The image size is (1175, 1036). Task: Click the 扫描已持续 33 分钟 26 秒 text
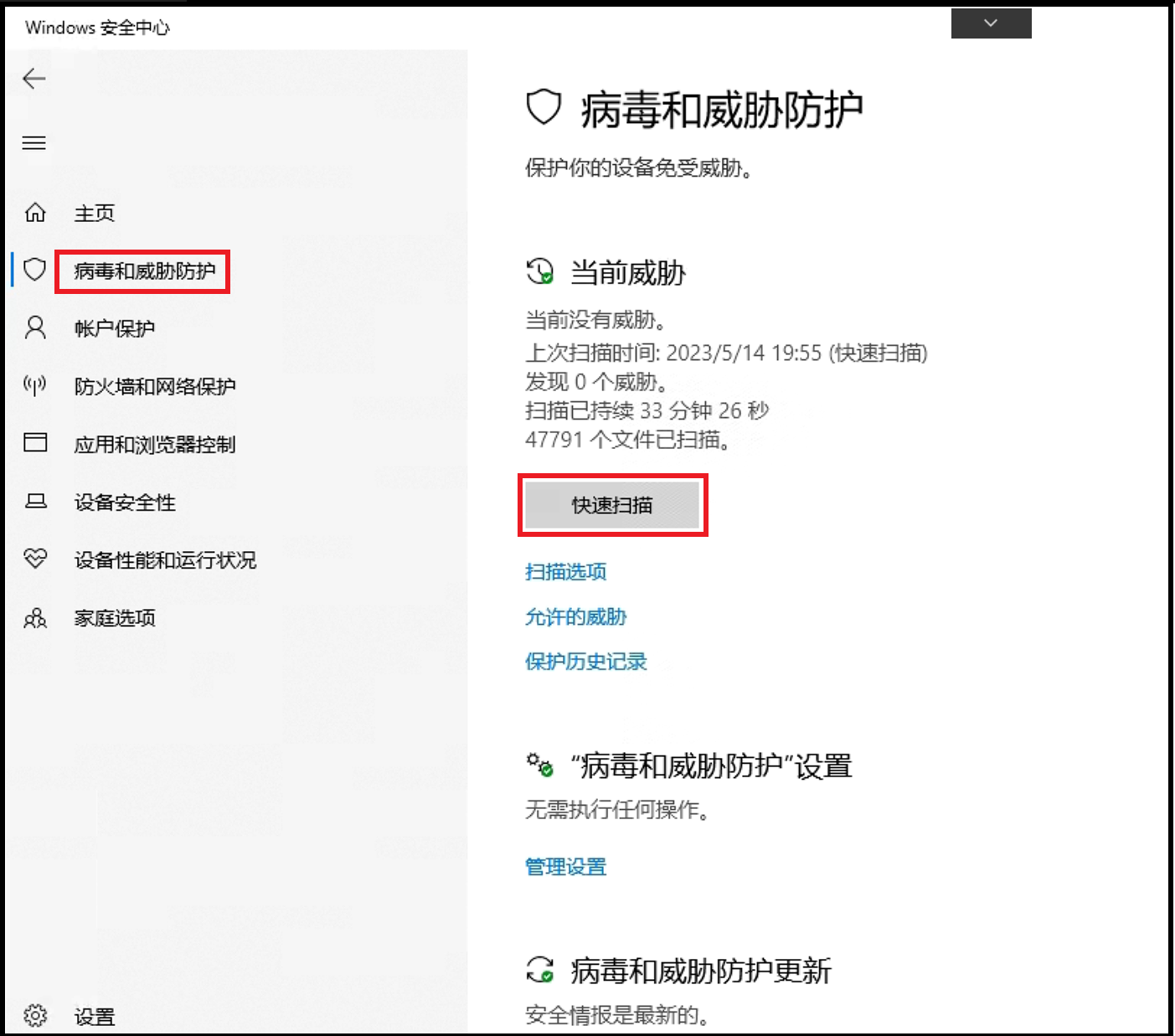pyautogui.click(x=647, y=410)
